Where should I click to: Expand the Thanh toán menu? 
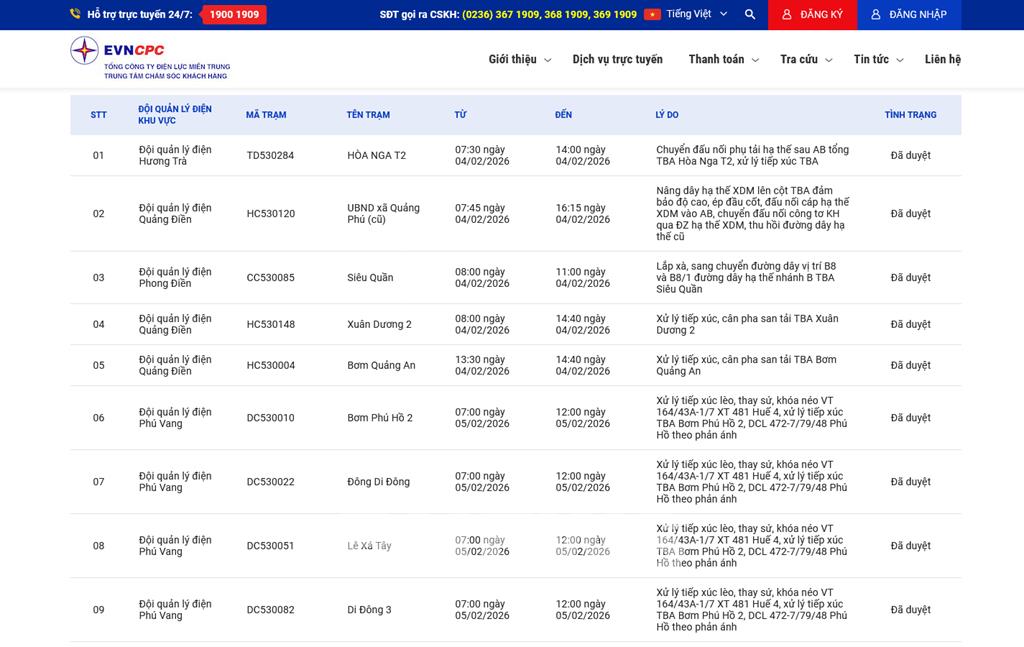click(x=723, y=60)
